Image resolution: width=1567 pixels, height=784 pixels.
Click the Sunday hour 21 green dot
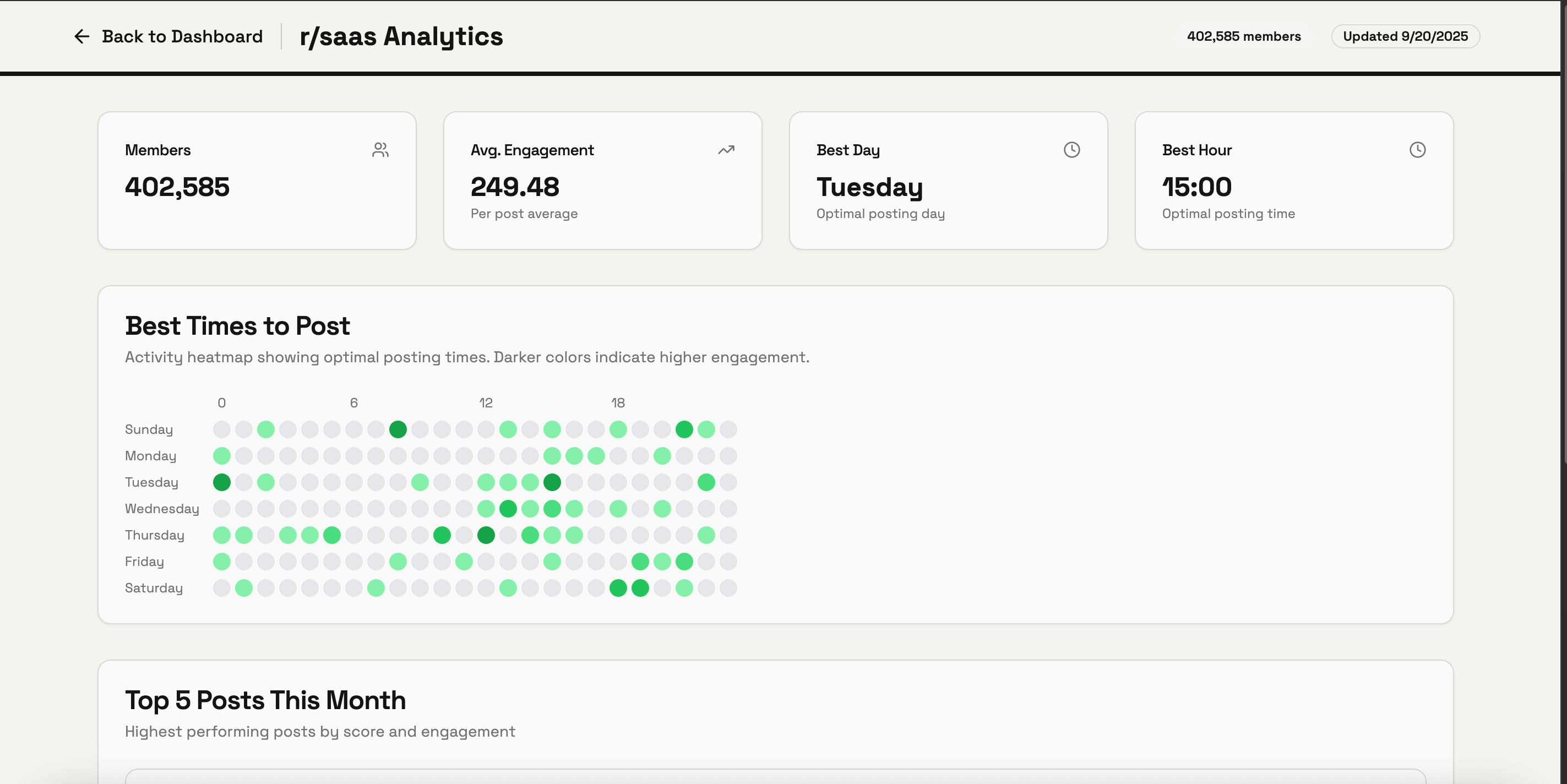pos(684,429)
